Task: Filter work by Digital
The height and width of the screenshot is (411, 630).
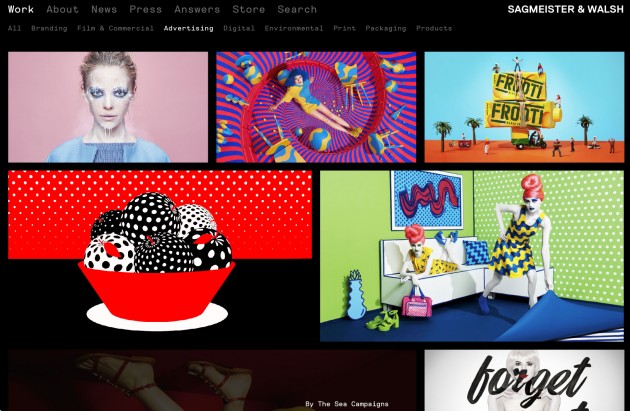Action: (x=239, y=28)
